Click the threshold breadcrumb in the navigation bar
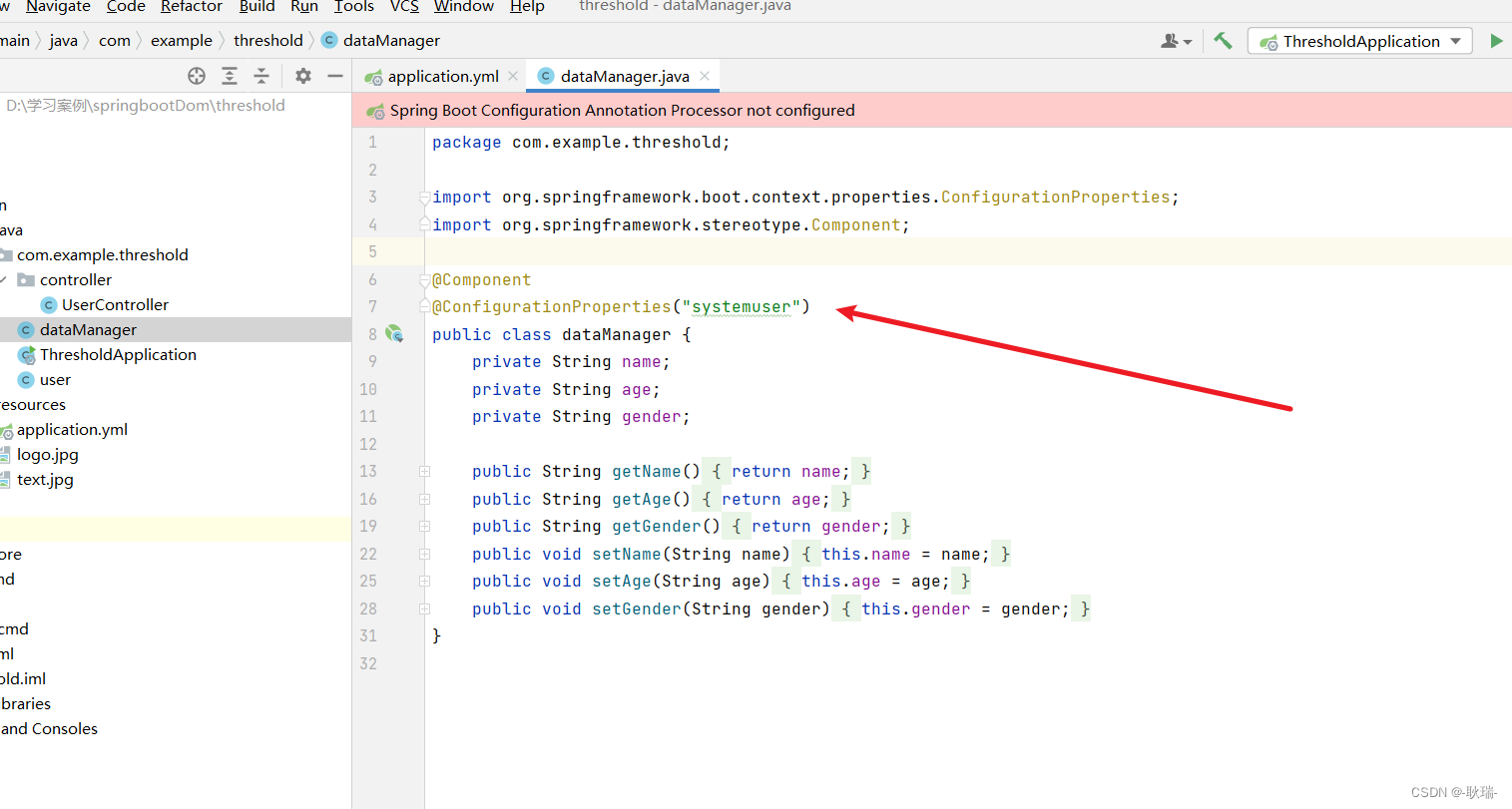1512x809 pixels. [267, 40]
